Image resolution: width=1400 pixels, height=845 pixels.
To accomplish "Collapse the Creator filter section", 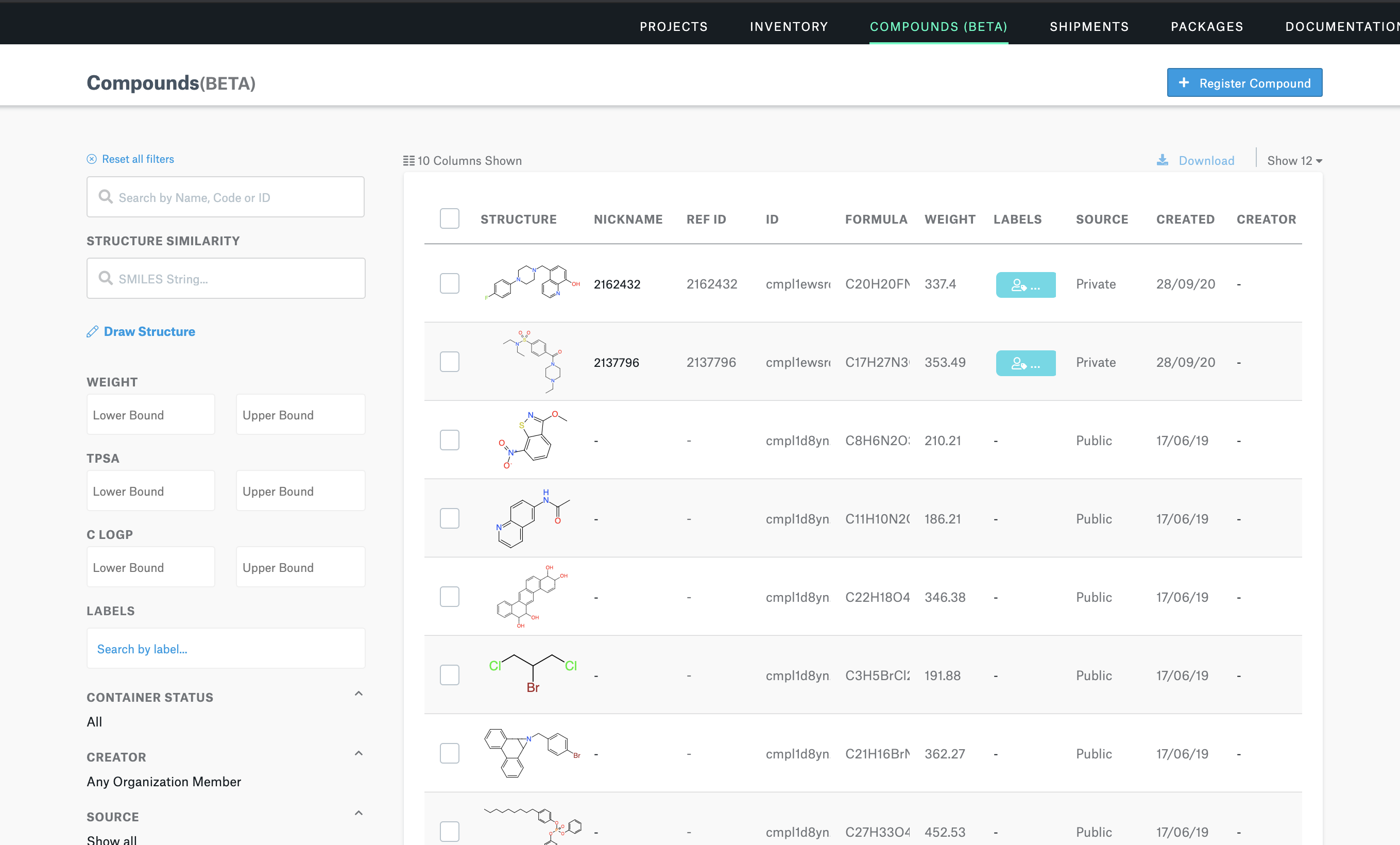I will (358, 753).
